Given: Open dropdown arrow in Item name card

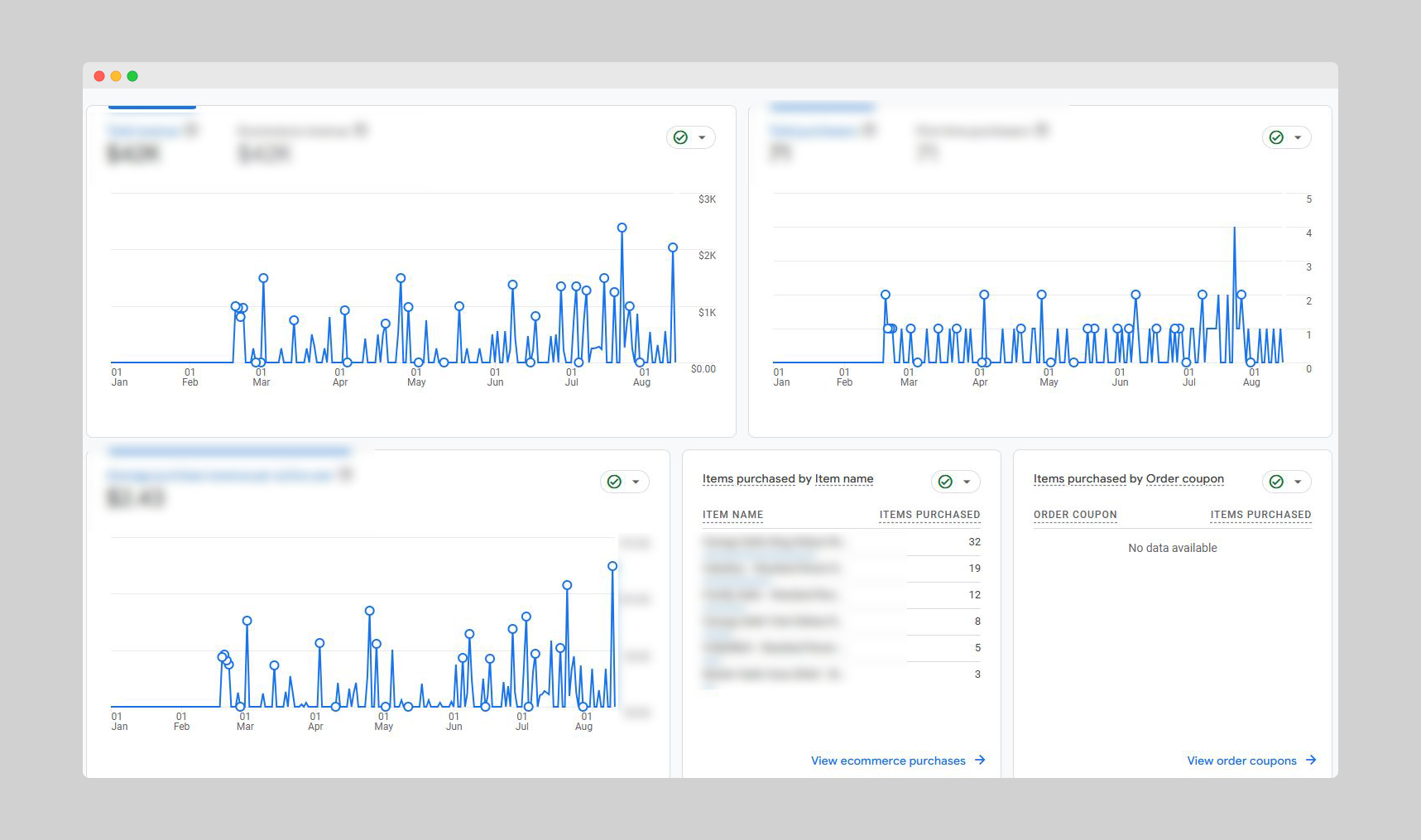Looking at the screenshot, I should point(967,482).
